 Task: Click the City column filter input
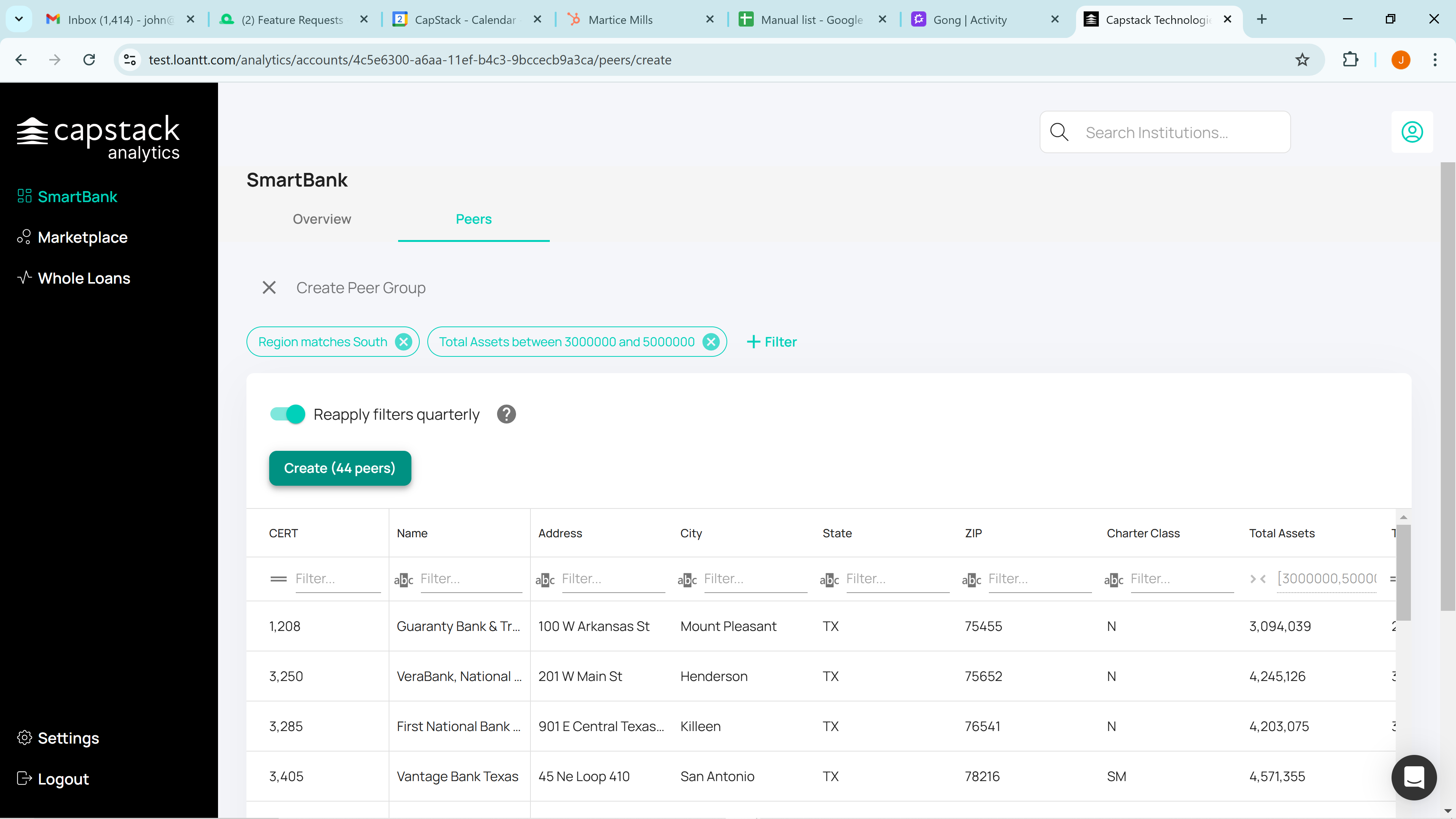point(755,579)
